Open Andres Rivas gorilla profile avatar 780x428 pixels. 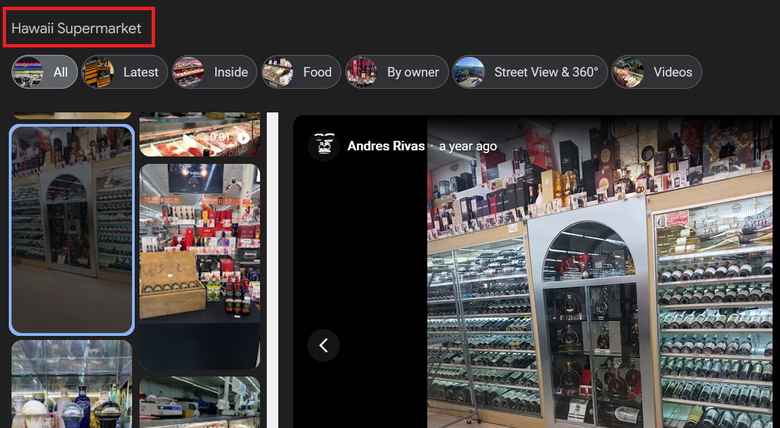(x=323, y=146)
